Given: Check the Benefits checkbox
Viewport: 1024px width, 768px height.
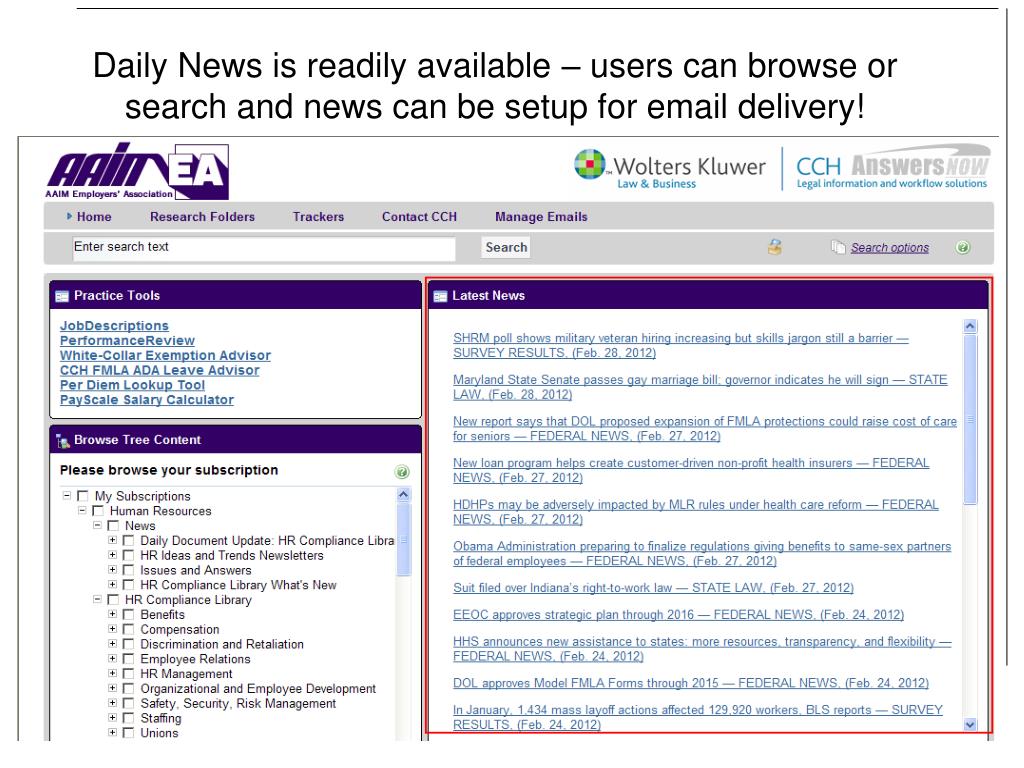Looking at the screenshot, I should (x=128, y=615).
